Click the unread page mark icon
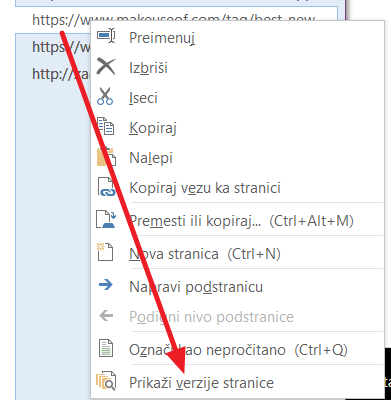Screen dimensions: 391x400 point(106,348)
